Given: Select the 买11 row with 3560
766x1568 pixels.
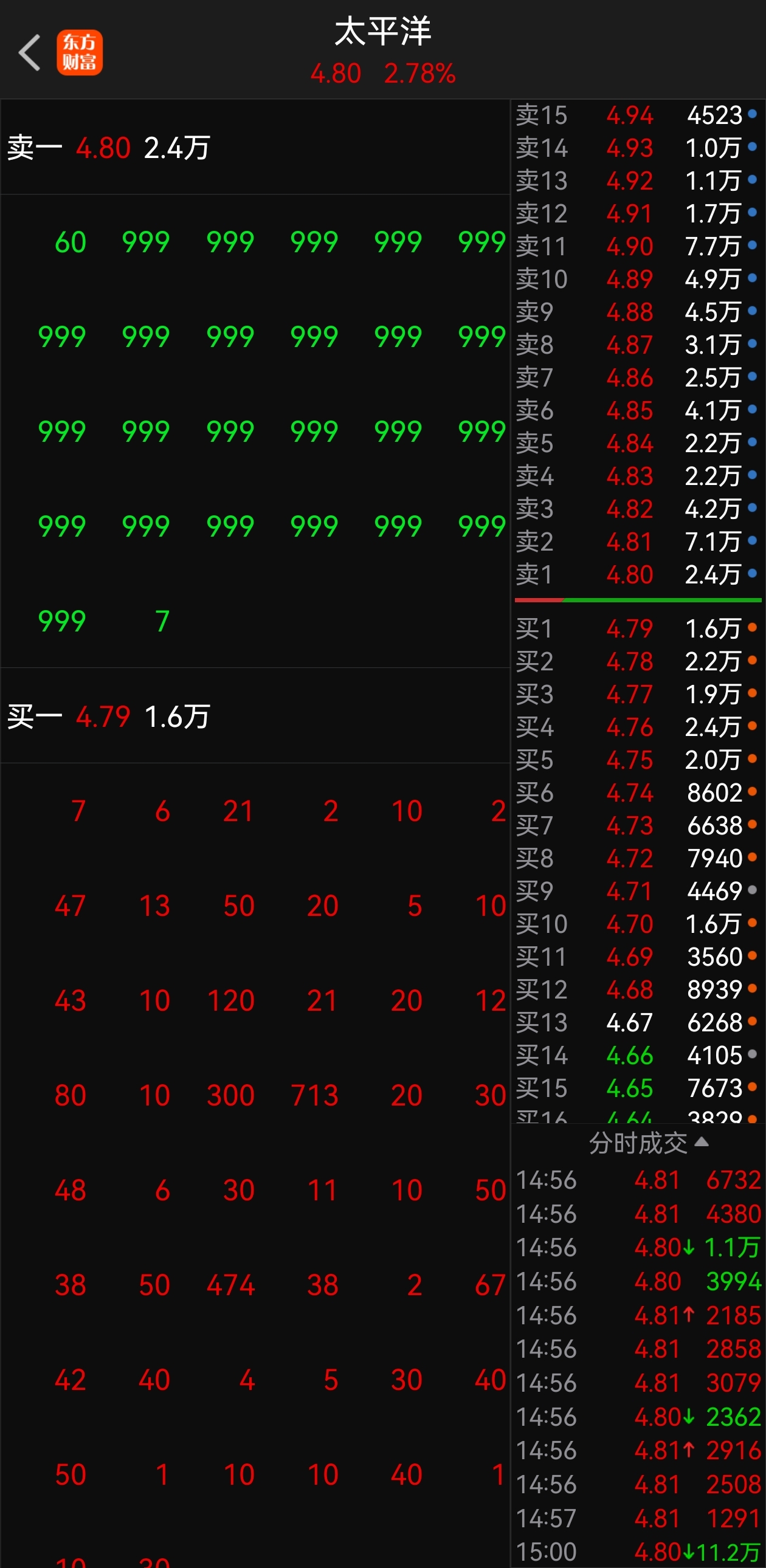Looking at the screenshot, I should [638, 957].
